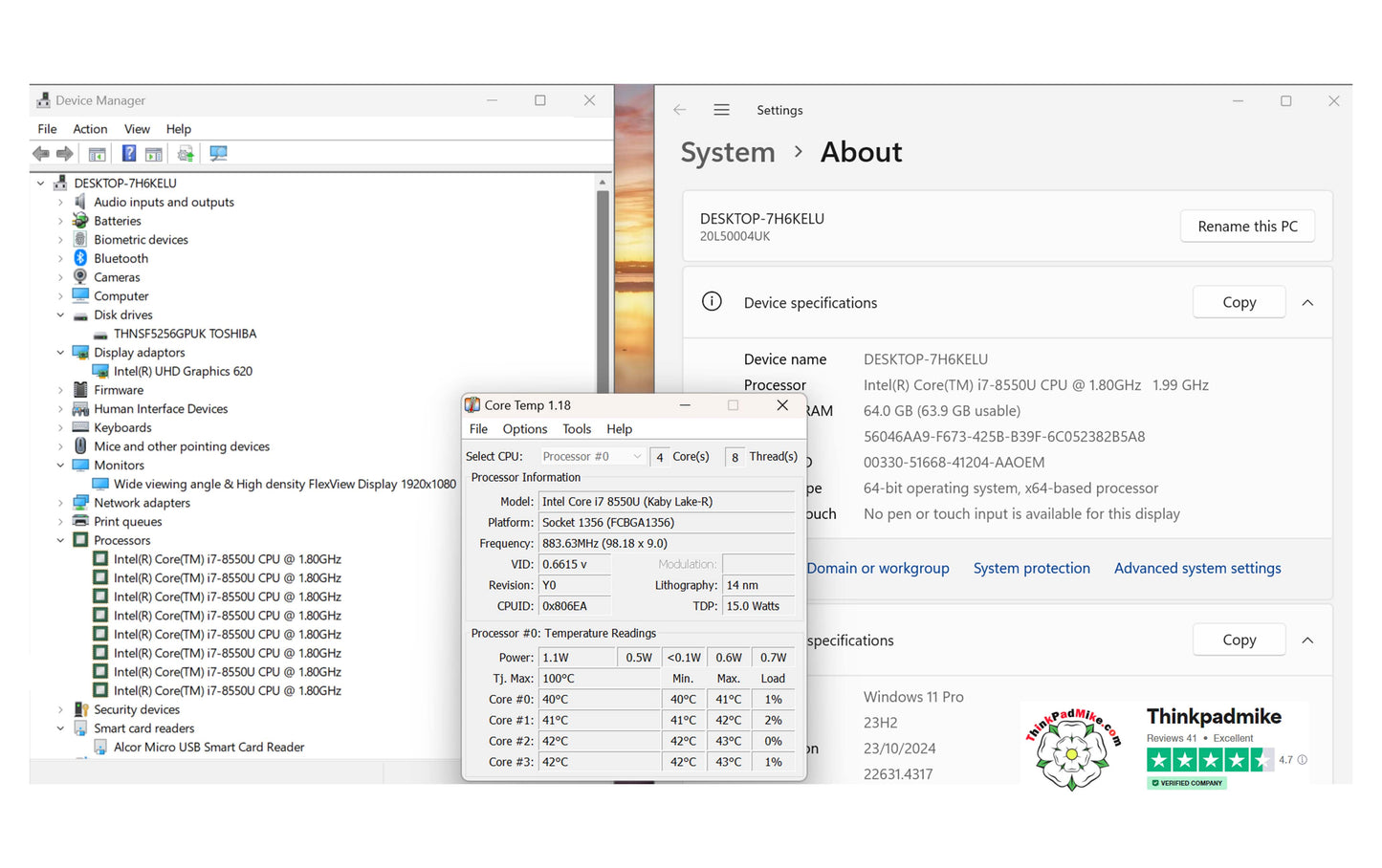
Task: Click Device Manager's forward arrow toolbar icon
Action: [65, 154]
